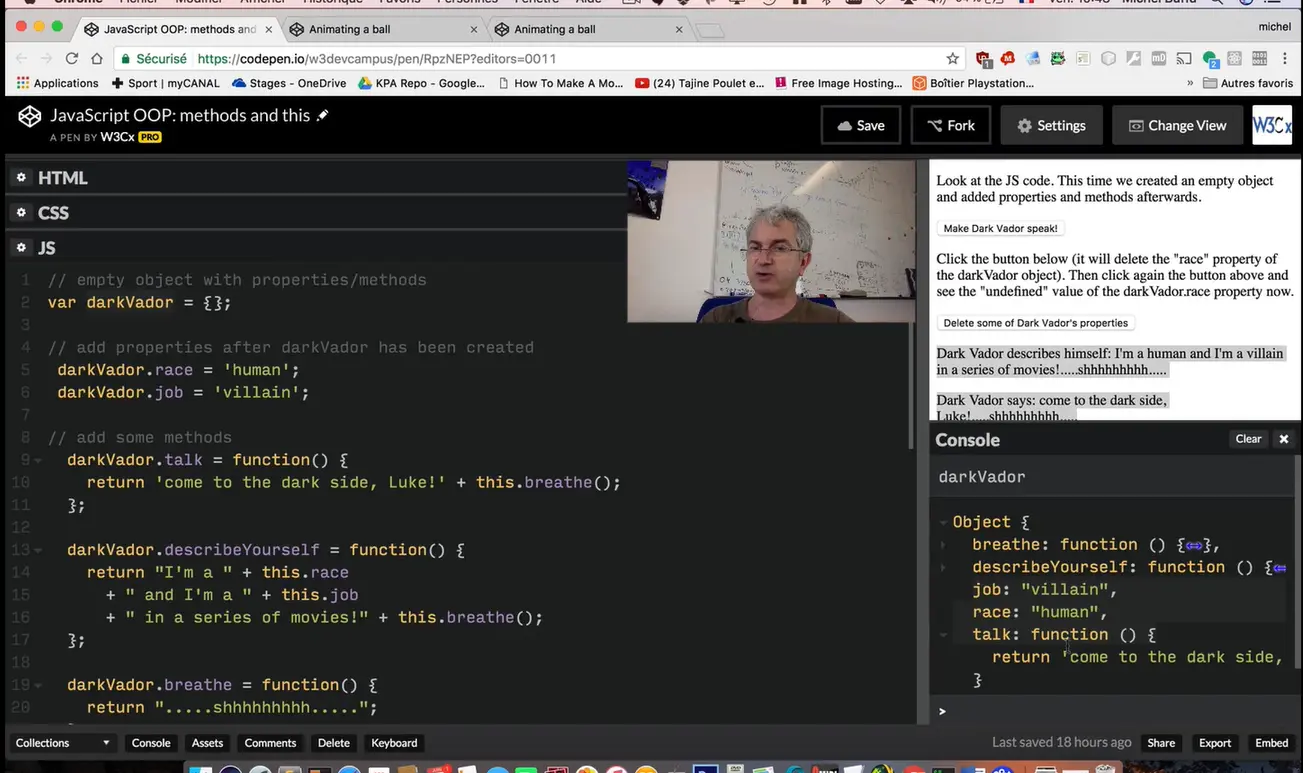
Task: Click the binary digits extension icon
Action: pos(1260,58)
